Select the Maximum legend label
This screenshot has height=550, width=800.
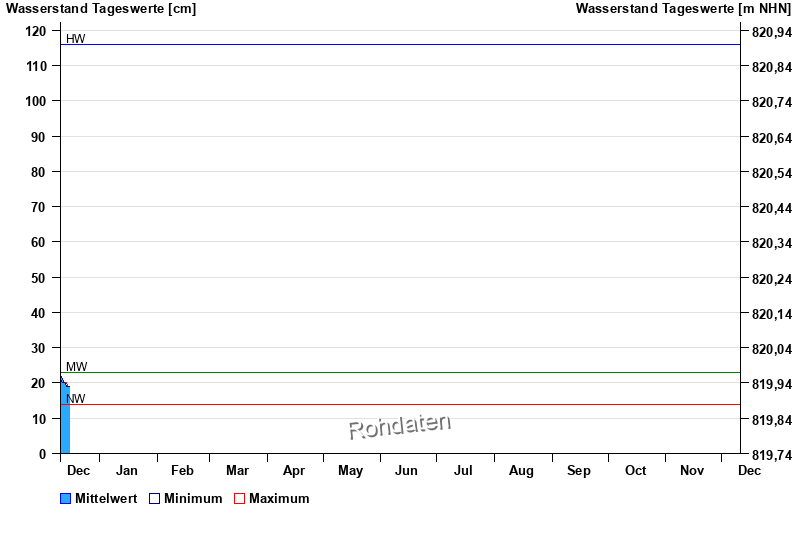(x=279, y=499)
